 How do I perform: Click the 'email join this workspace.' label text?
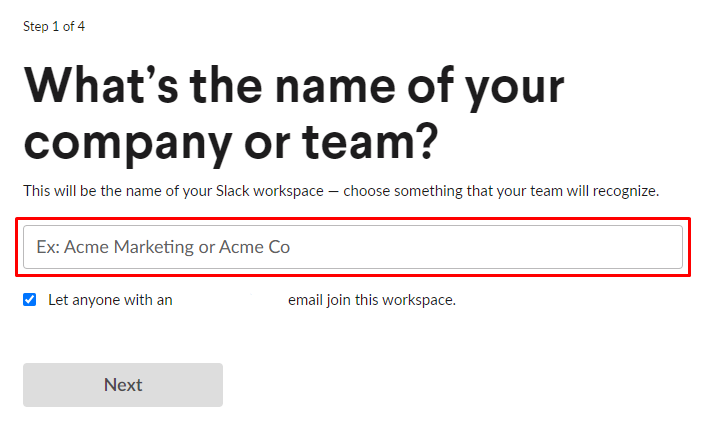372,299
